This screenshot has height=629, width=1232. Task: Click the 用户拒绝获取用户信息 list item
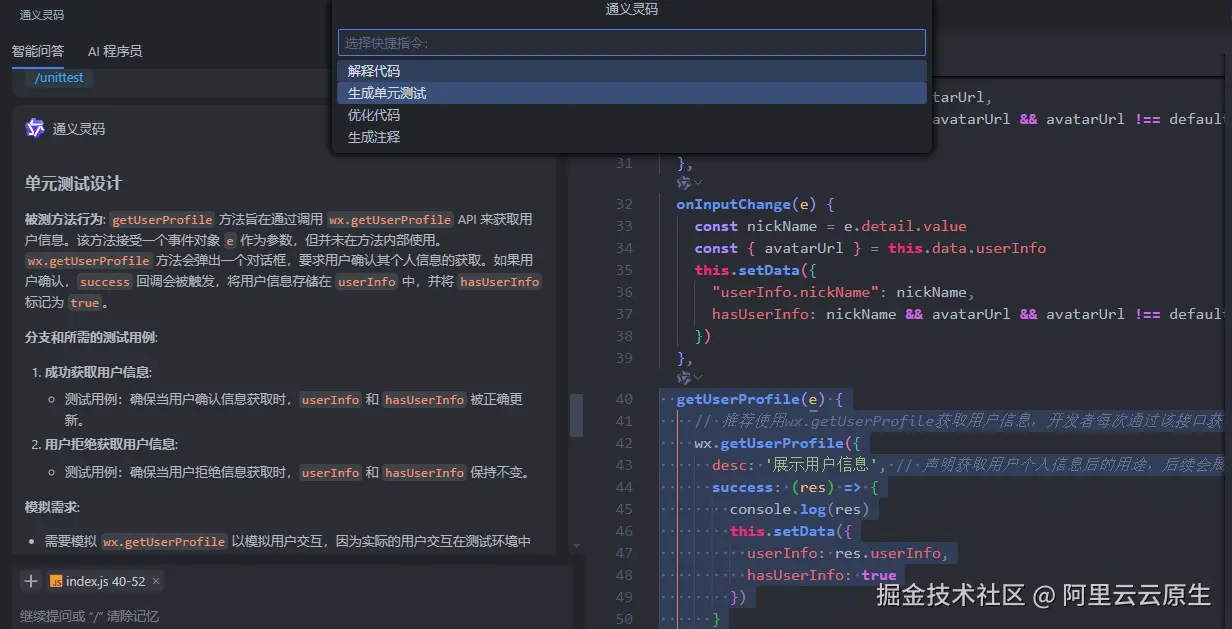point(111,444)
